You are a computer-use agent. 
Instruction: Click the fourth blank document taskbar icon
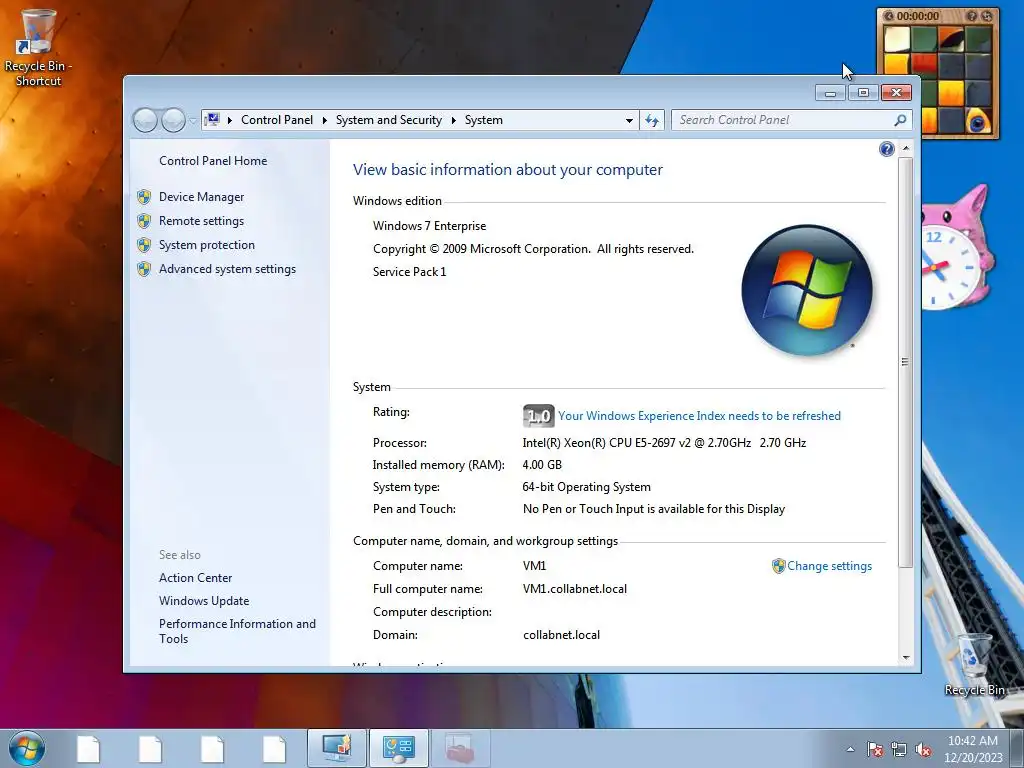point(274,749)
